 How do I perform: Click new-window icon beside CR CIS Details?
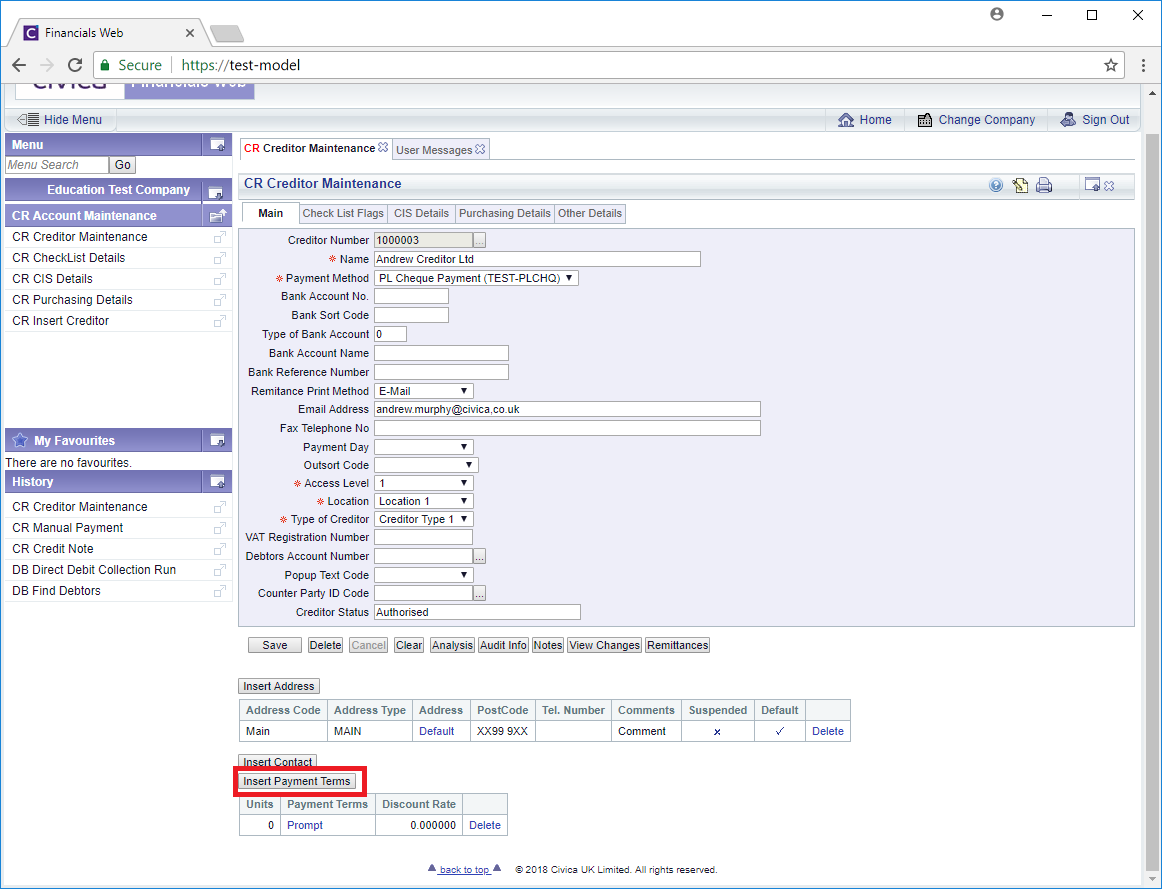219,279
